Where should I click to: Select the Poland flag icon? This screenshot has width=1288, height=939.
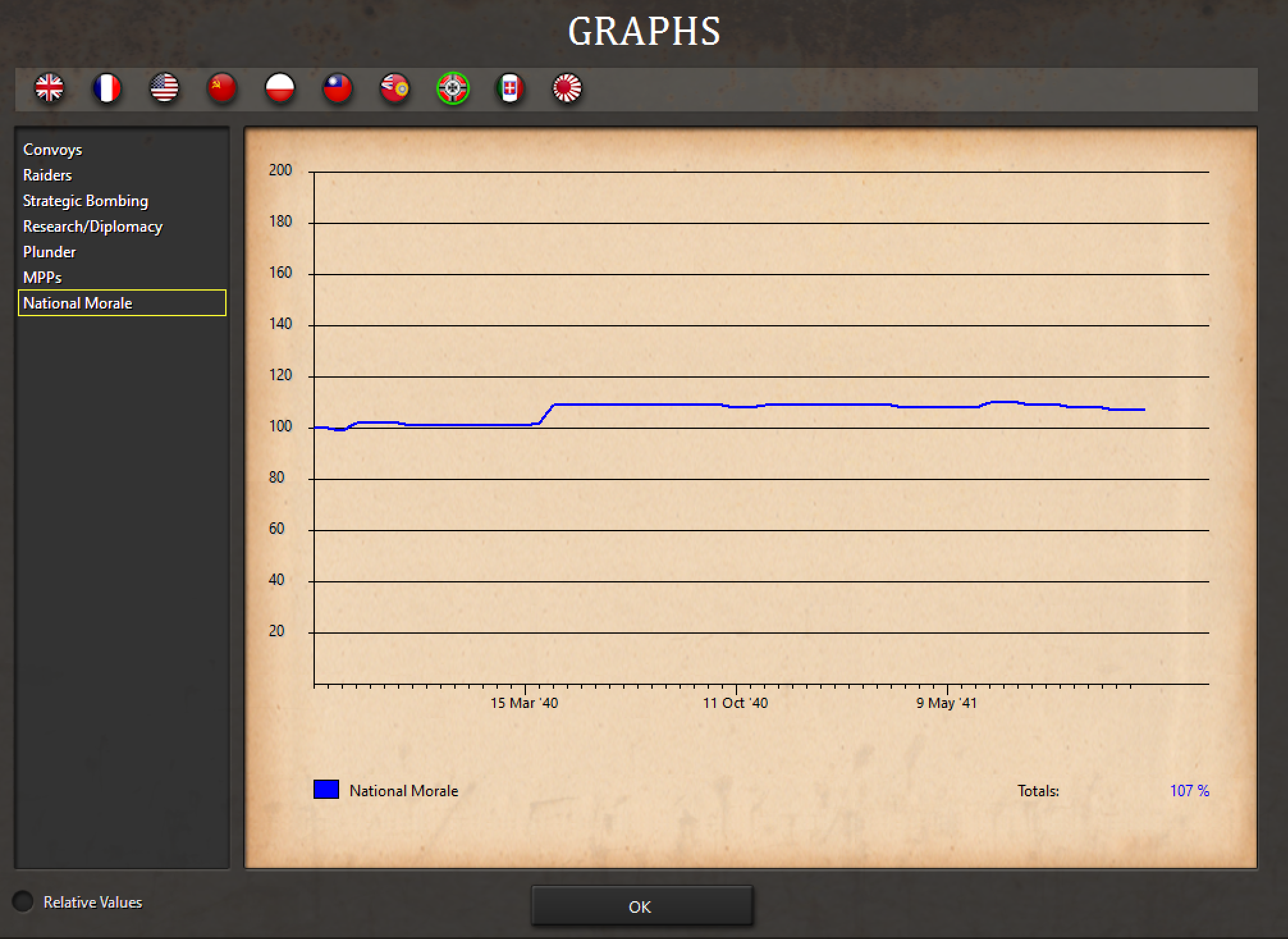coord(280,88)
